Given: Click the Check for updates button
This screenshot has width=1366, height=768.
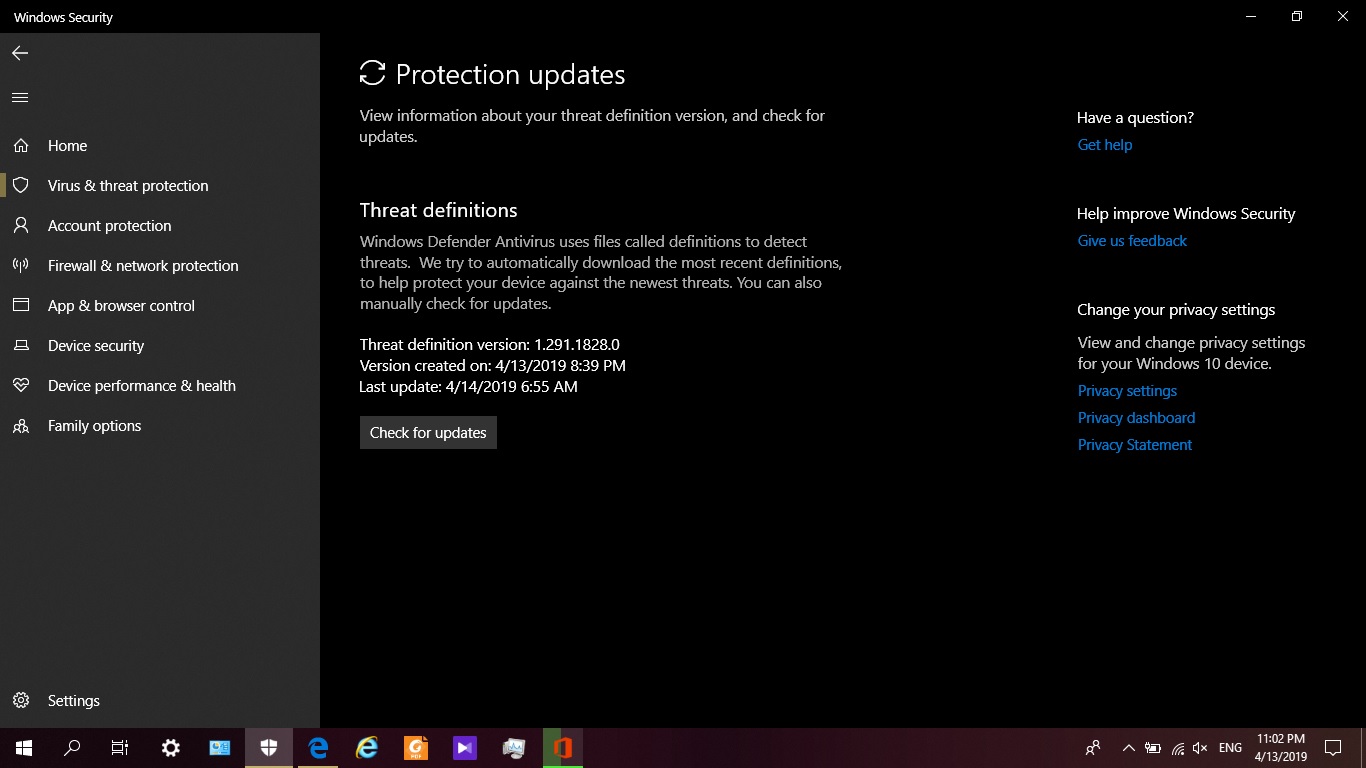Looking at the screenshot, I should pos(428,433).
